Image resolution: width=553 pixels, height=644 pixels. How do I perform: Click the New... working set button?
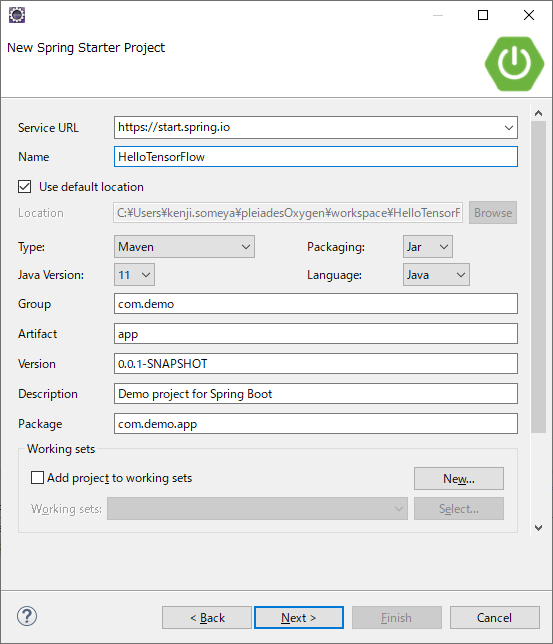459,478
